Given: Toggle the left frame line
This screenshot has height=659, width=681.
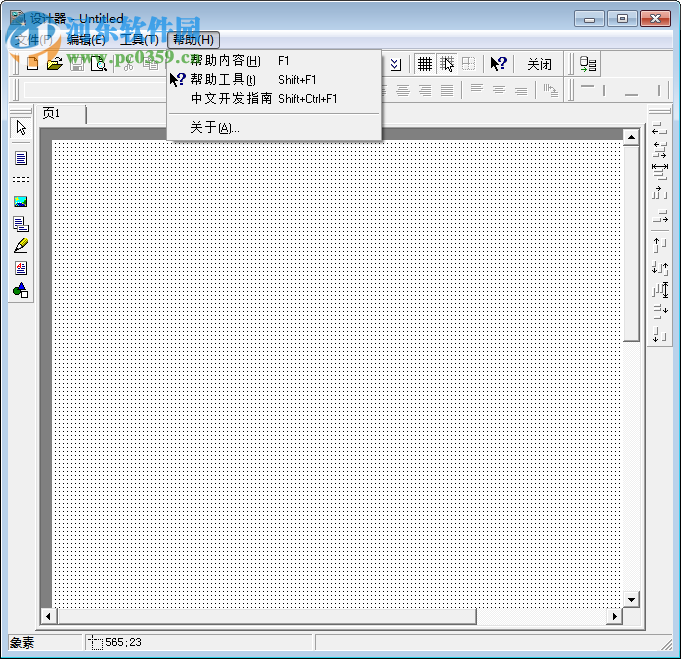Looking at the screenshot, I should [604, 90].
